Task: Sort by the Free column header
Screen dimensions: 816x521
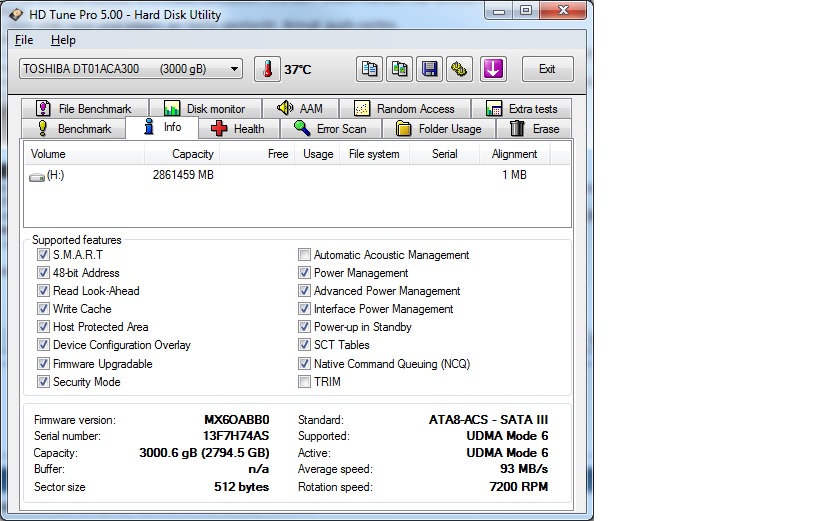Action: [258, 154]
